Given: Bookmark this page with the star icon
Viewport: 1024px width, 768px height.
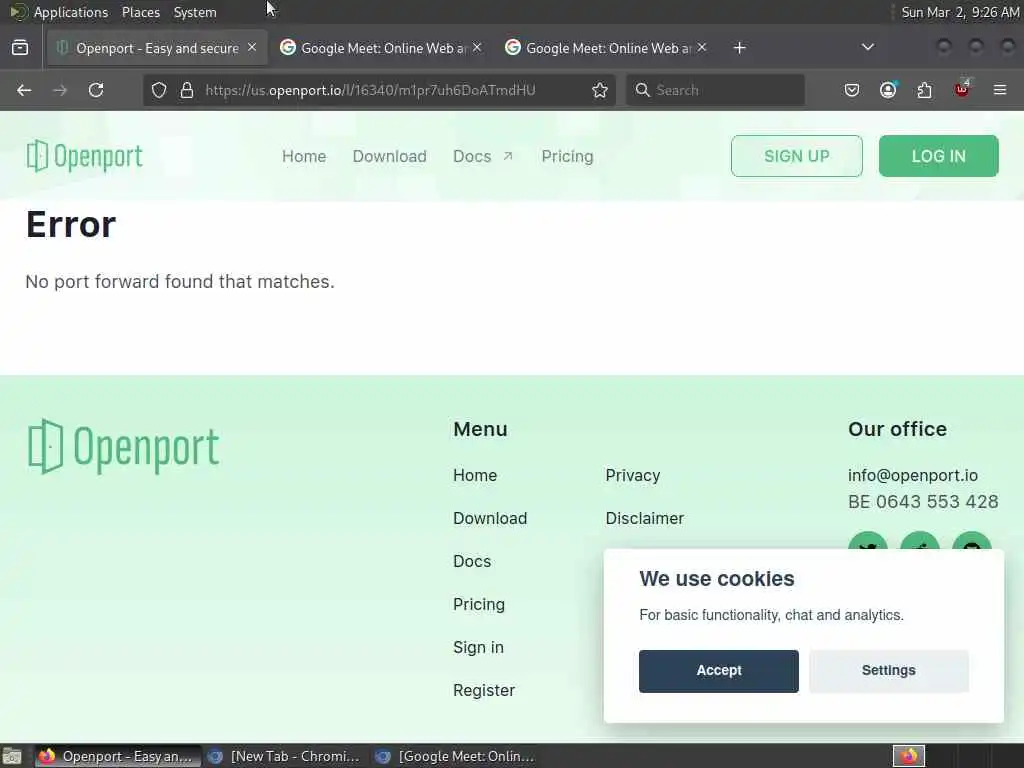Looking at the screenshot, I should click(600, 90).
